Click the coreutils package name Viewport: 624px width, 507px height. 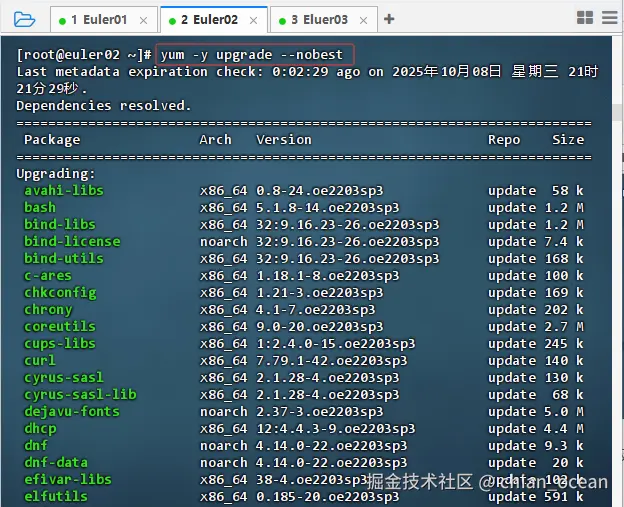(60, 326)
